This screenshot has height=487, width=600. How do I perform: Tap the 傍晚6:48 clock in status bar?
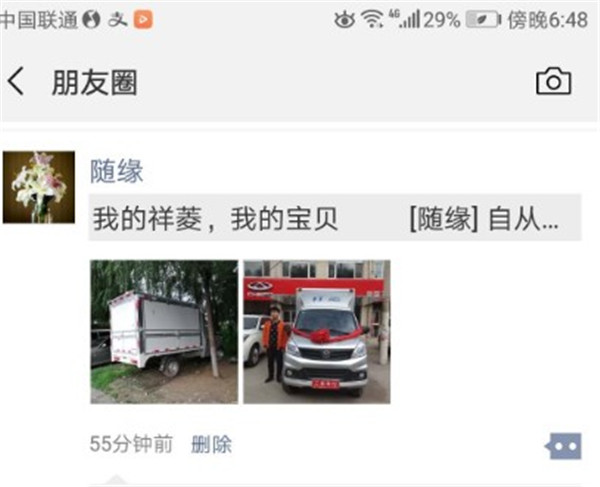click(548, 20)
